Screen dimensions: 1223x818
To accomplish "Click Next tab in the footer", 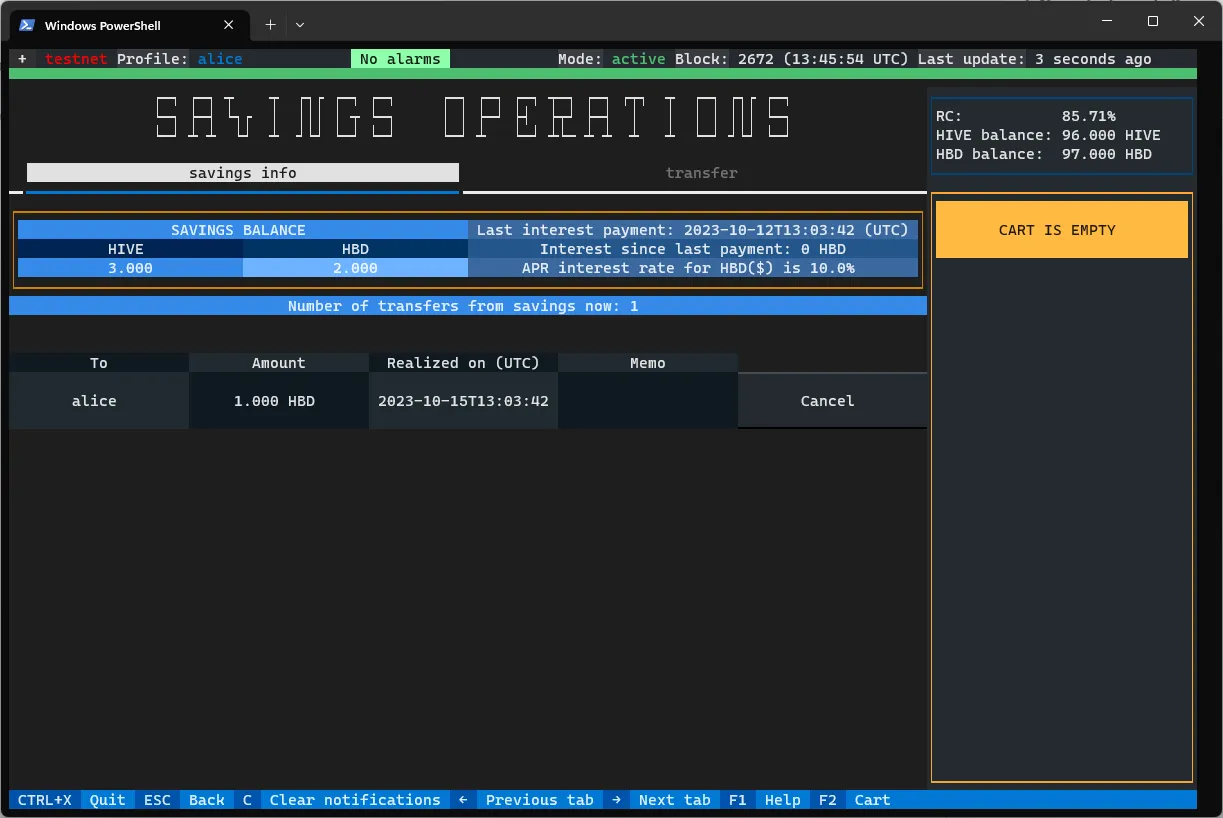I will [x=675, y=800].
